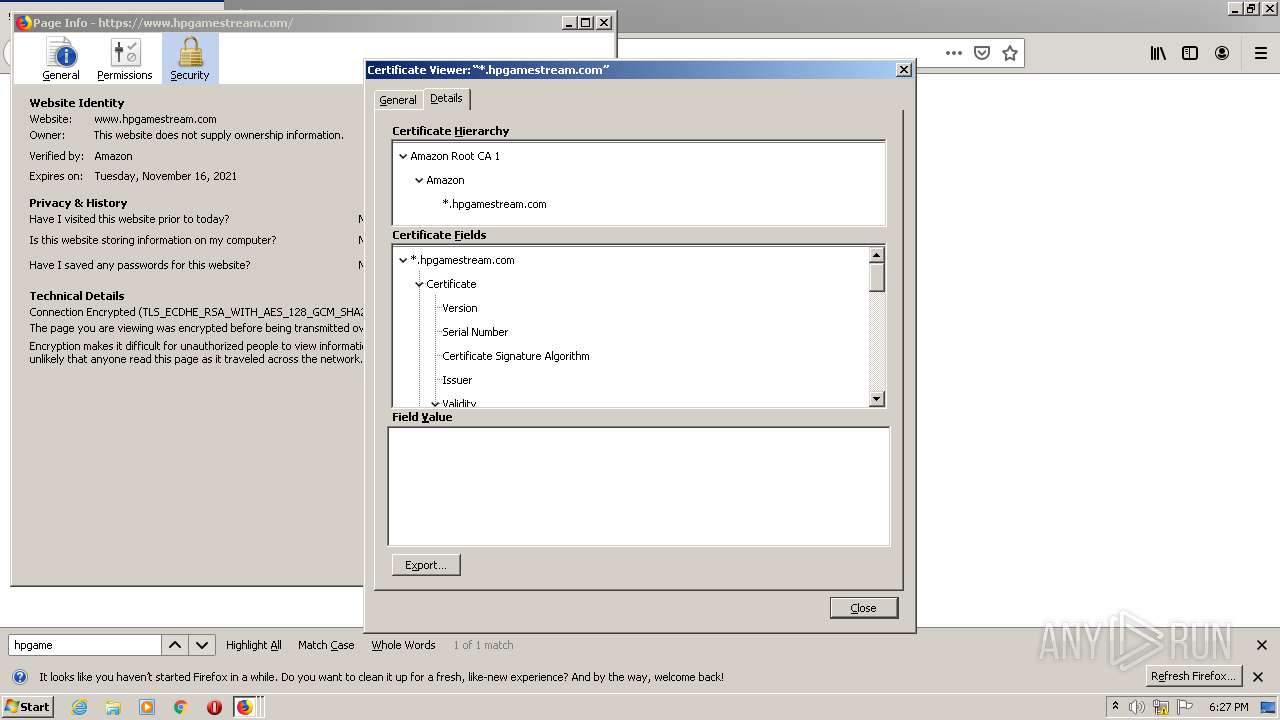The height and width of the screenshot is (720, 1280).
Task: Open the Permissions section in Page Info
Action: (x=125, y=59)
